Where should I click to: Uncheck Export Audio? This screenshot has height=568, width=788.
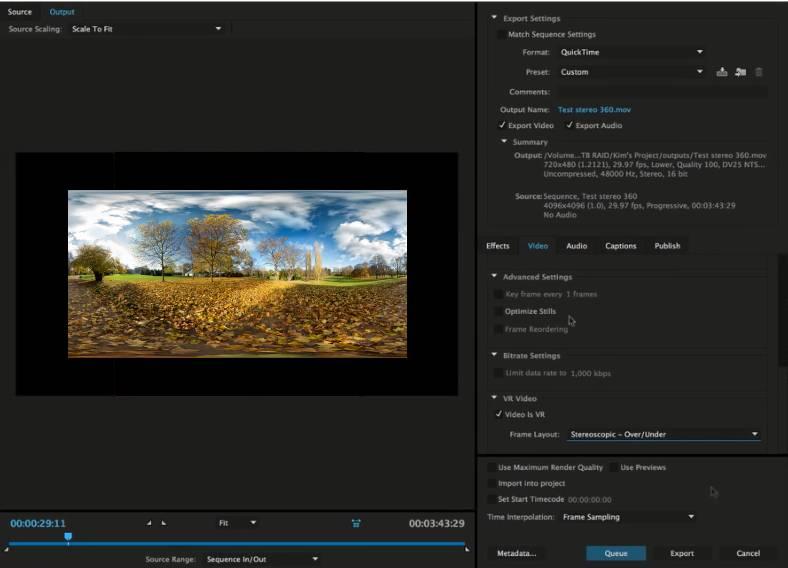click(569, 125)
